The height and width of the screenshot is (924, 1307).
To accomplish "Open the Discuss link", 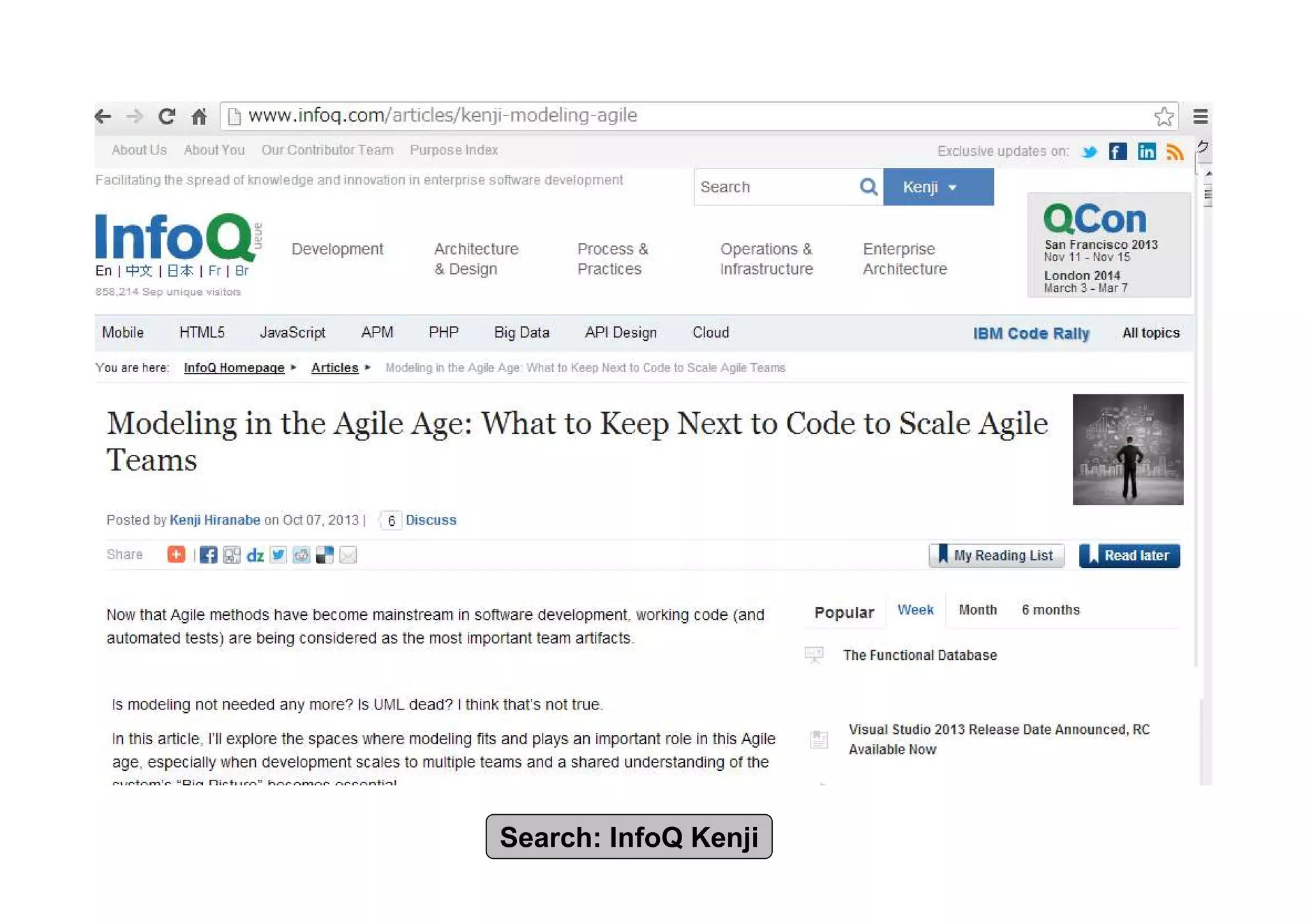I will coord(431,520).
